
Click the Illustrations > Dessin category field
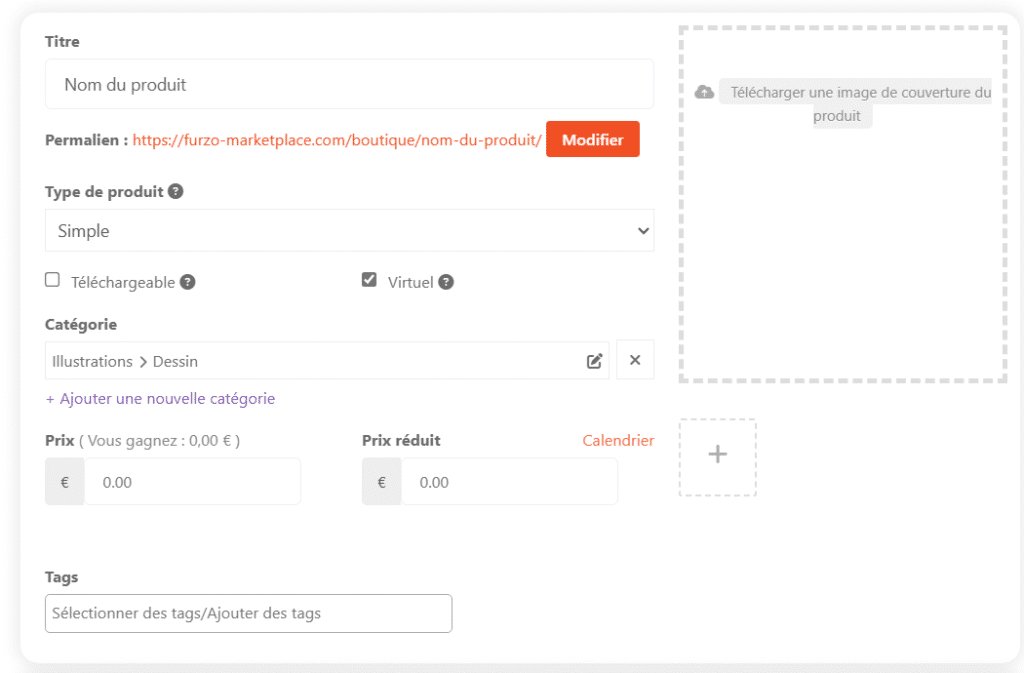tap(327, 360)
